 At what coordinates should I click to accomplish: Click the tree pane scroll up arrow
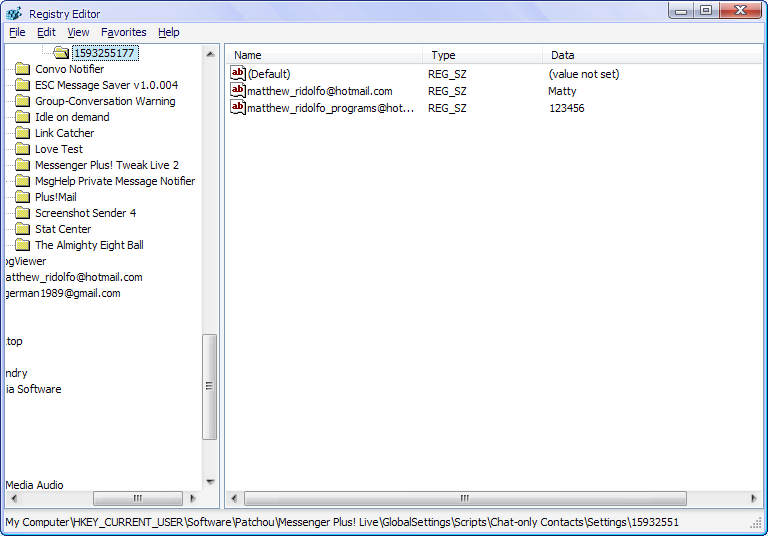[210, 53]
